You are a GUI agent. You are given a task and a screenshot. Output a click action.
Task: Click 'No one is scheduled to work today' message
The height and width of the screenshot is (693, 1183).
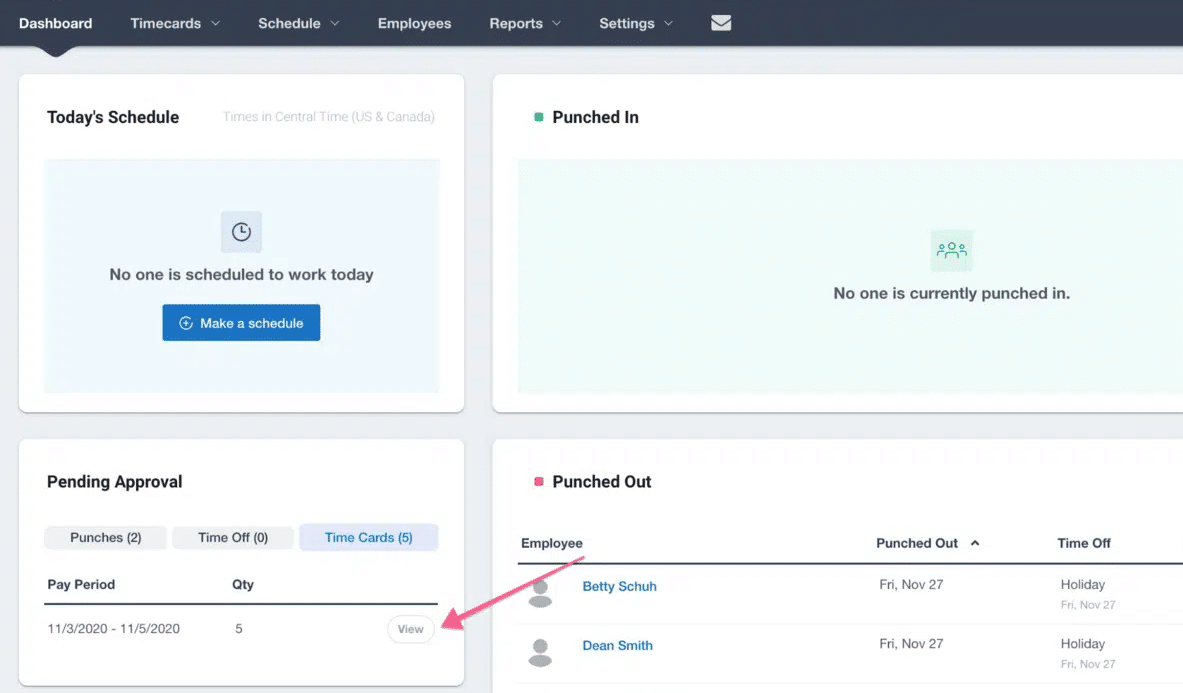241,274
